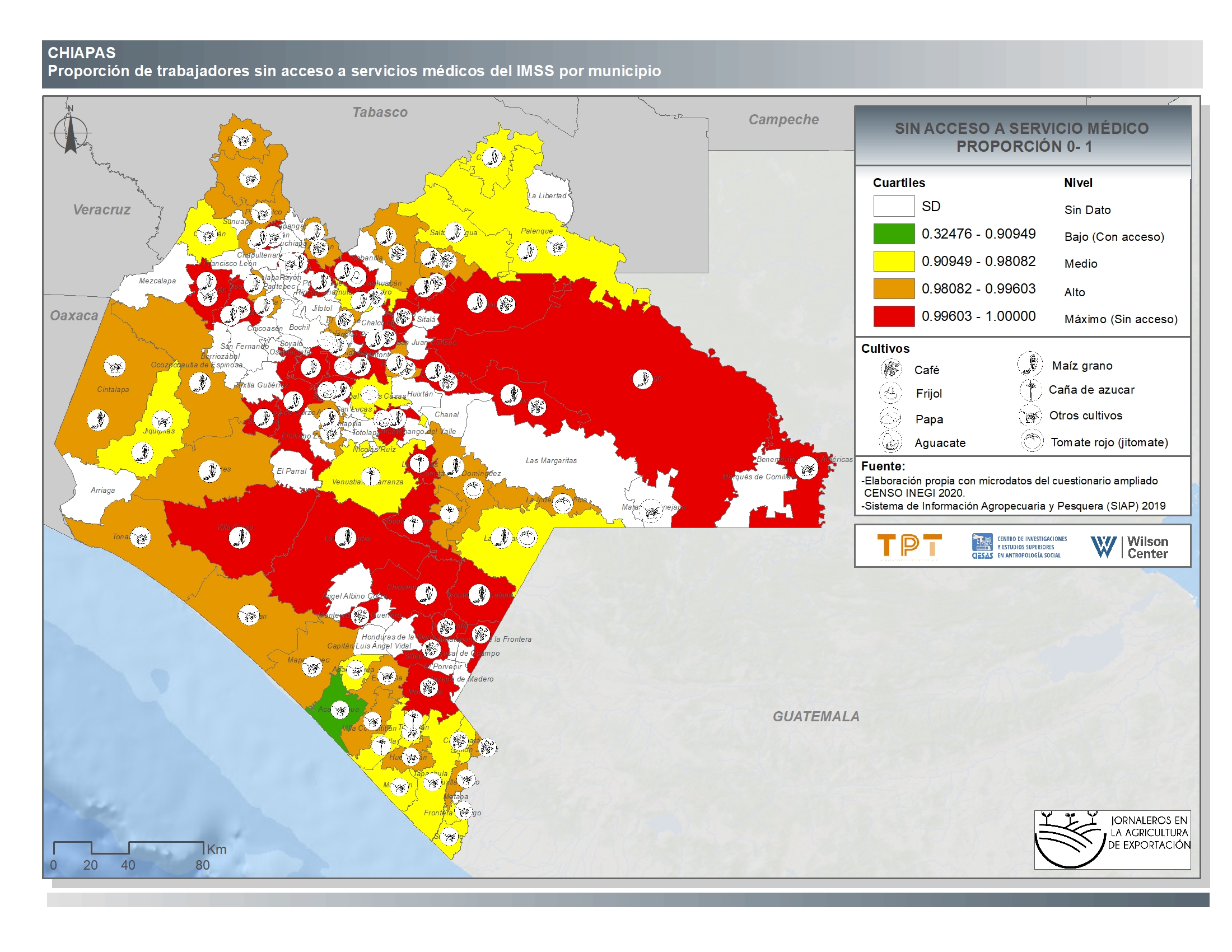This screenshot has width=1232, height=952.
Task: Select the Aguacate legend icon
Action: click(x=890, y=442)
